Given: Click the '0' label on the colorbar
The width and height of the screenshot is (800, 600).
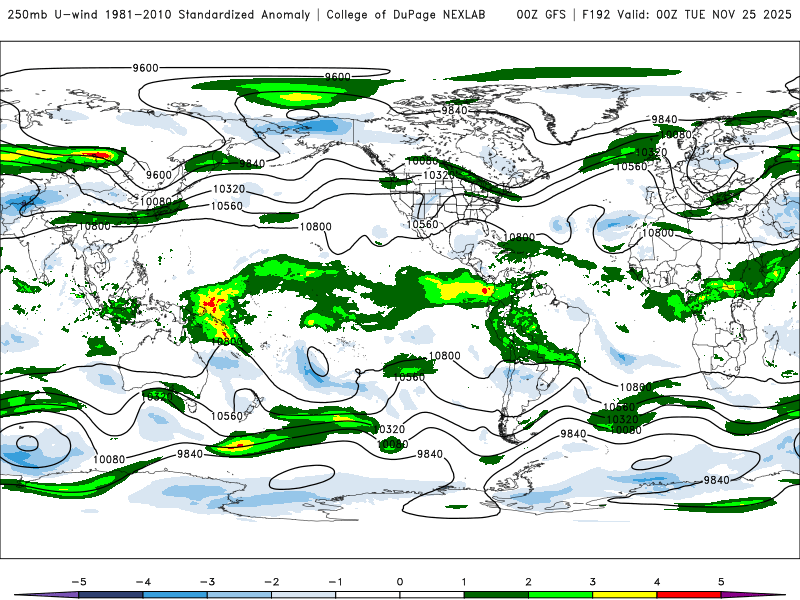Looking at the screenshot, I should [x=399, y=582].
